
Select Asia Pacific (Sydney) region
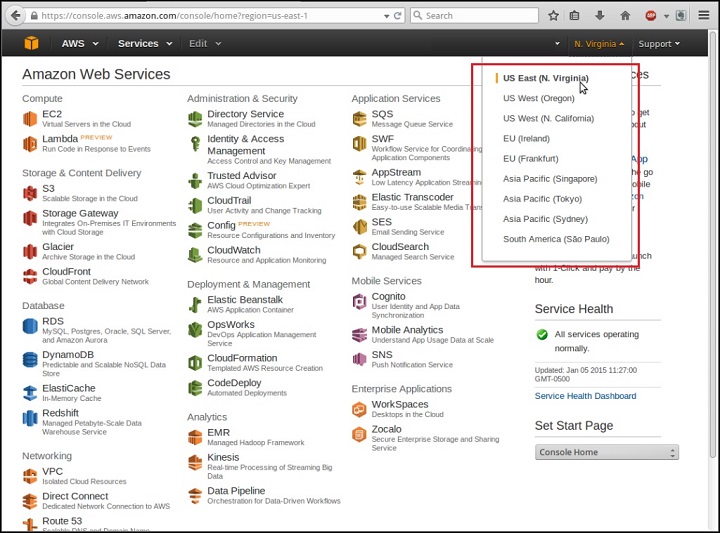[x=546, y=219]
